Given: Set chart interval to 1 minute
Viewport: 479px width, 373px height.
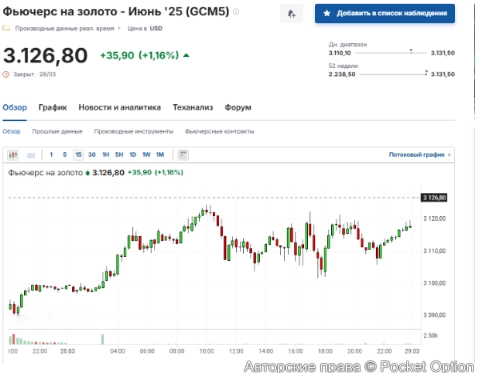Looking at the screenshot, I should pos(51,155).
